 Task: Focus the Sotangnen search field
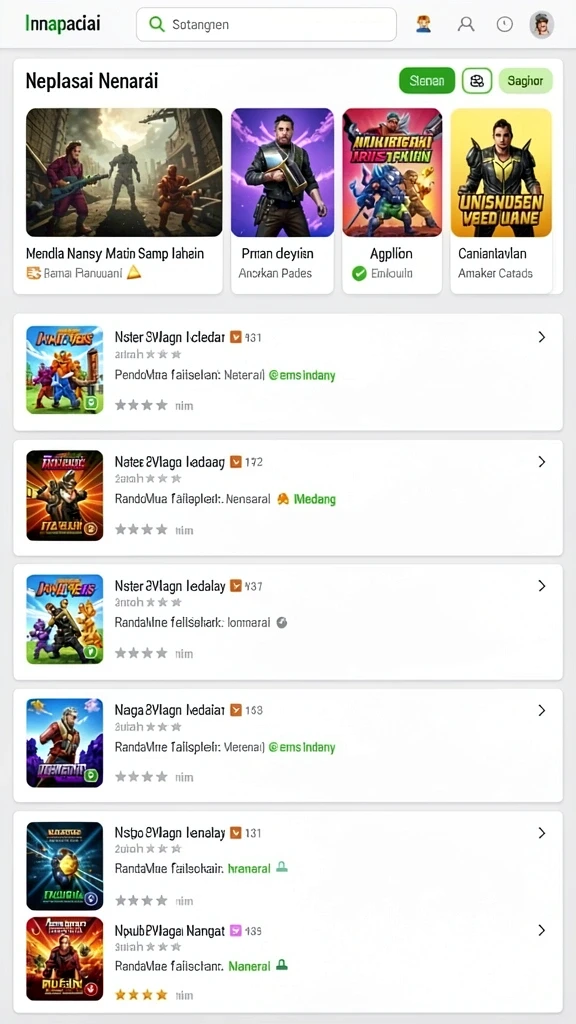pyautogui.click(x=266, y=25)
